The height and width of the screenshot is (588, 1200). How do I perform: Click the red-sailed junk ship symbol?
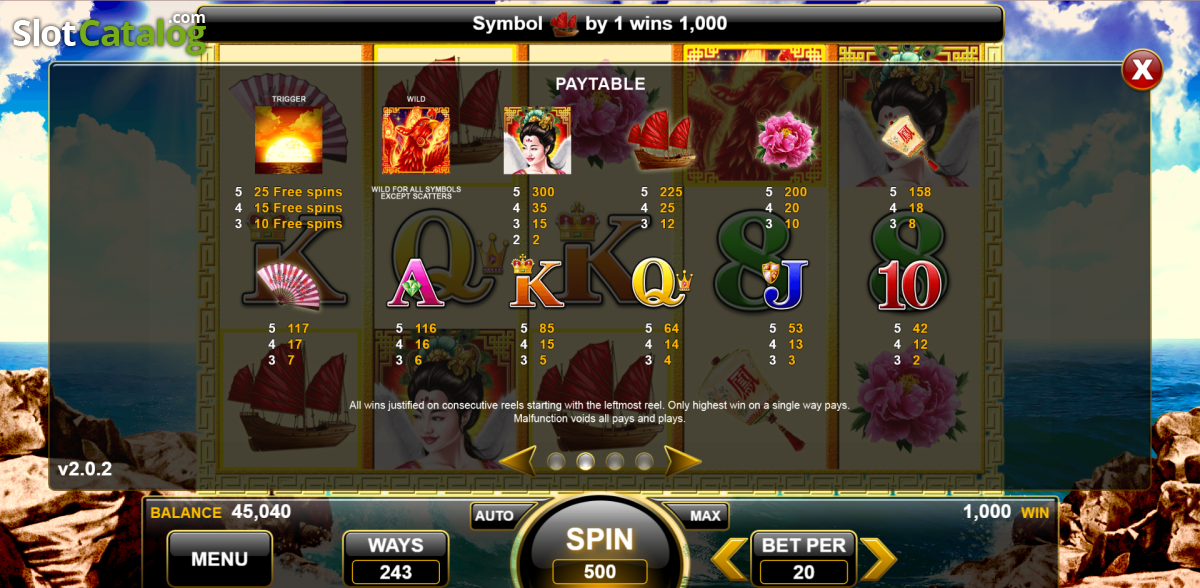[660, 141]
